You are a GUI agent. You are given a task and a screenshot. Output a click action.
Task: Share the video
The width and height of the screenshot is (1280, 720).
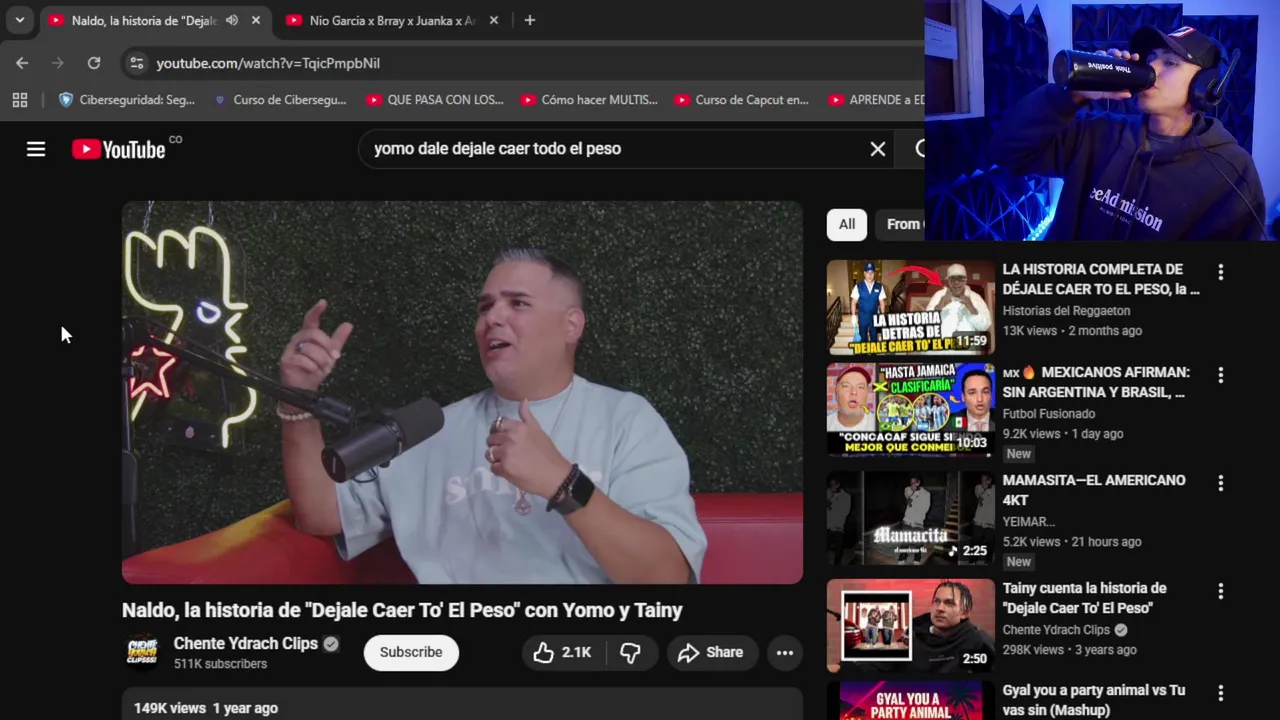711,652
